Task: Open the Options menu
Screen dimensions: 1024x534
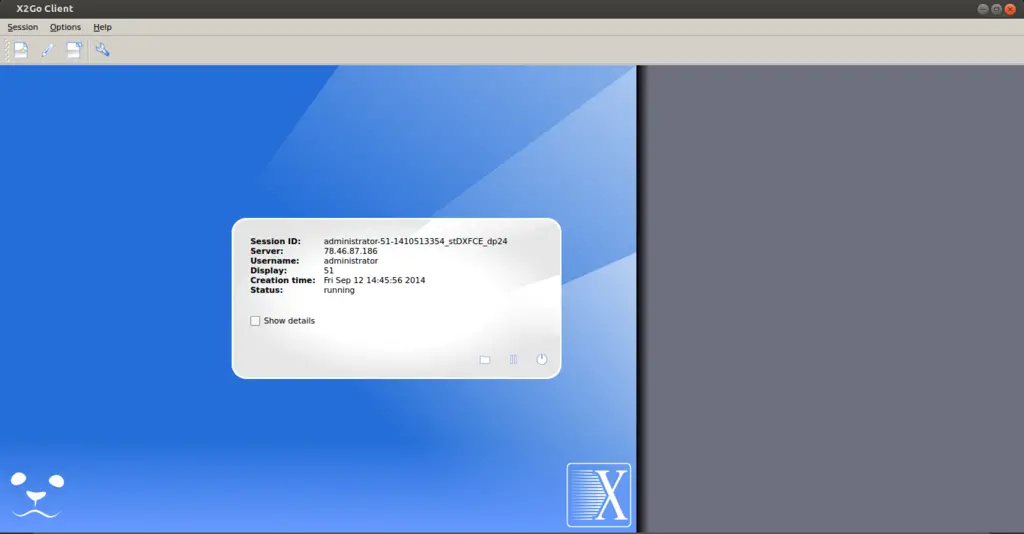Action: (65, 27)
